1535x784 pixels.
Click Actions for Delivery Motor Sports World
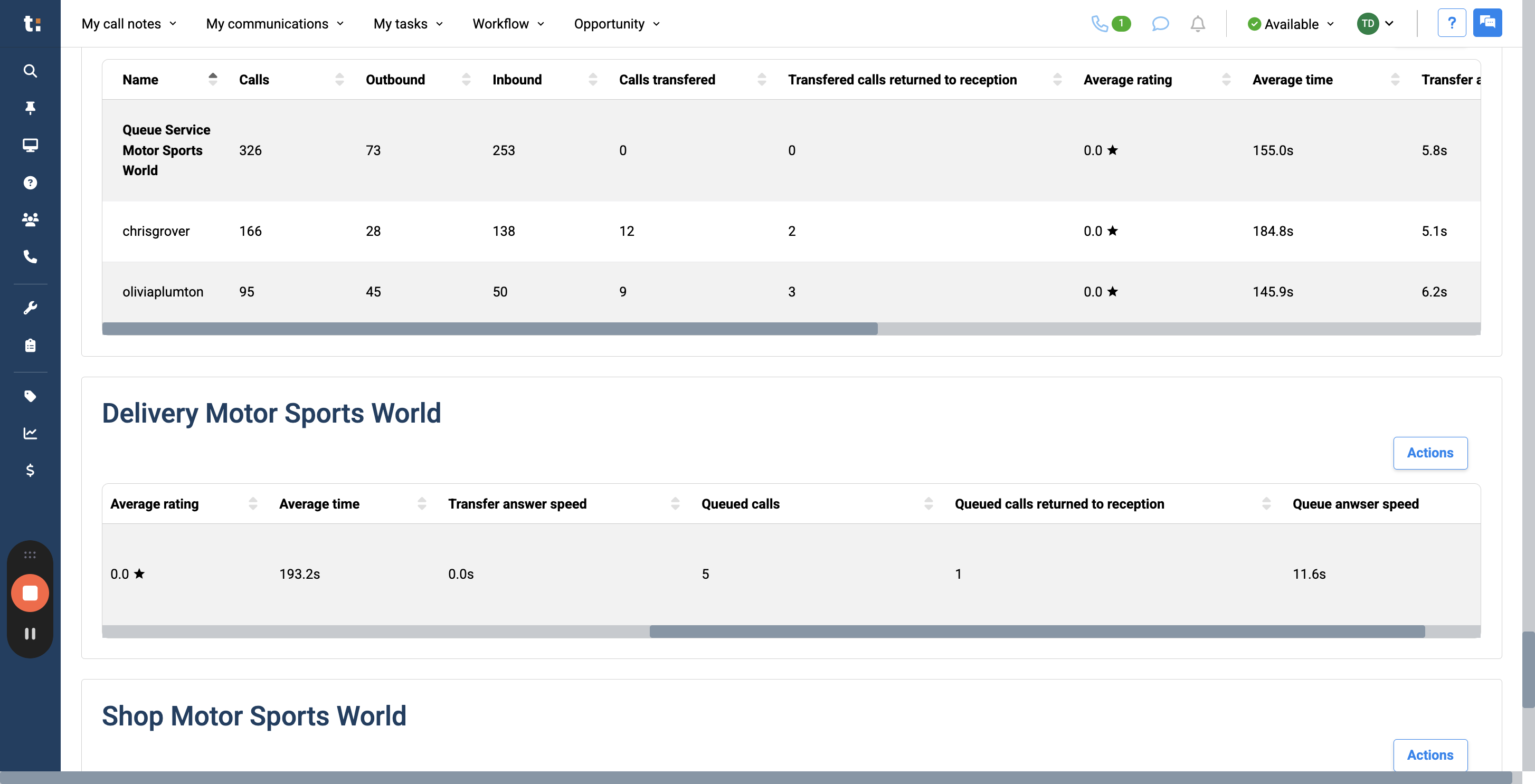coord(1430,453)
